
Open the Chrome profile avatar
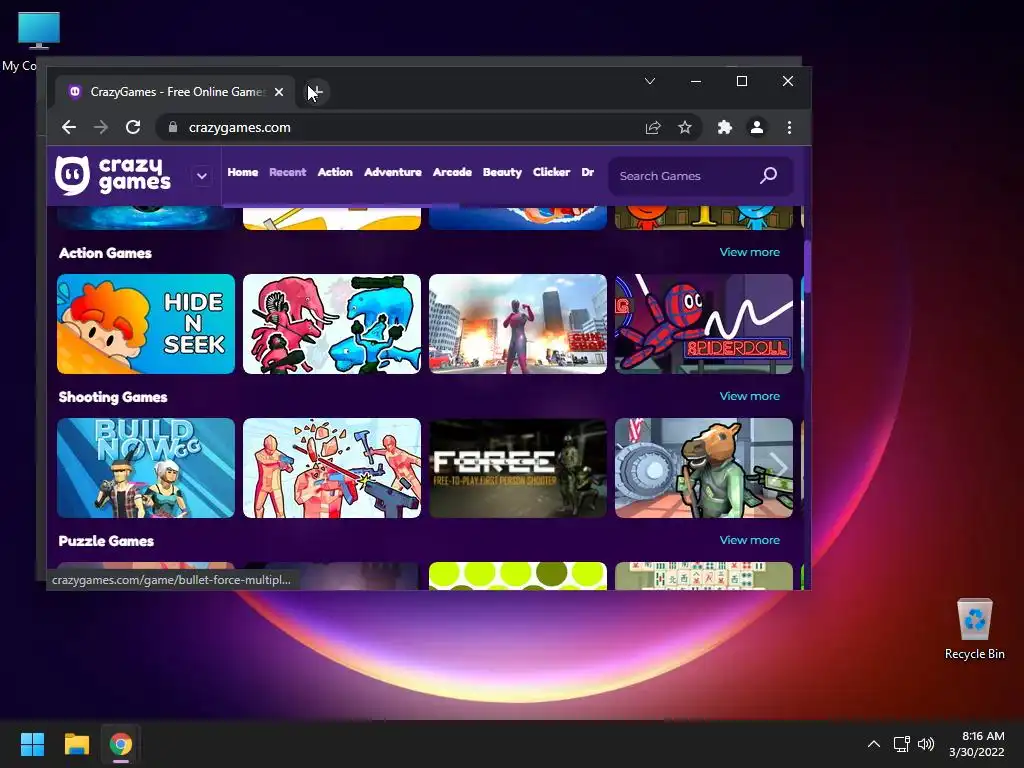[x=757, y=127]
